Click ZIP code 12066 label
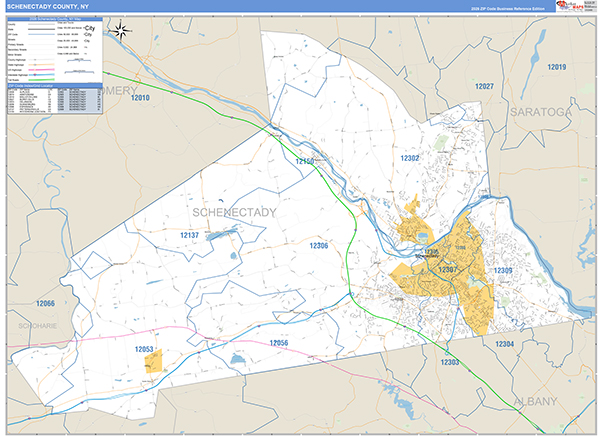The image size is (600, 436). pyautogui.click(x=45, y=303)
